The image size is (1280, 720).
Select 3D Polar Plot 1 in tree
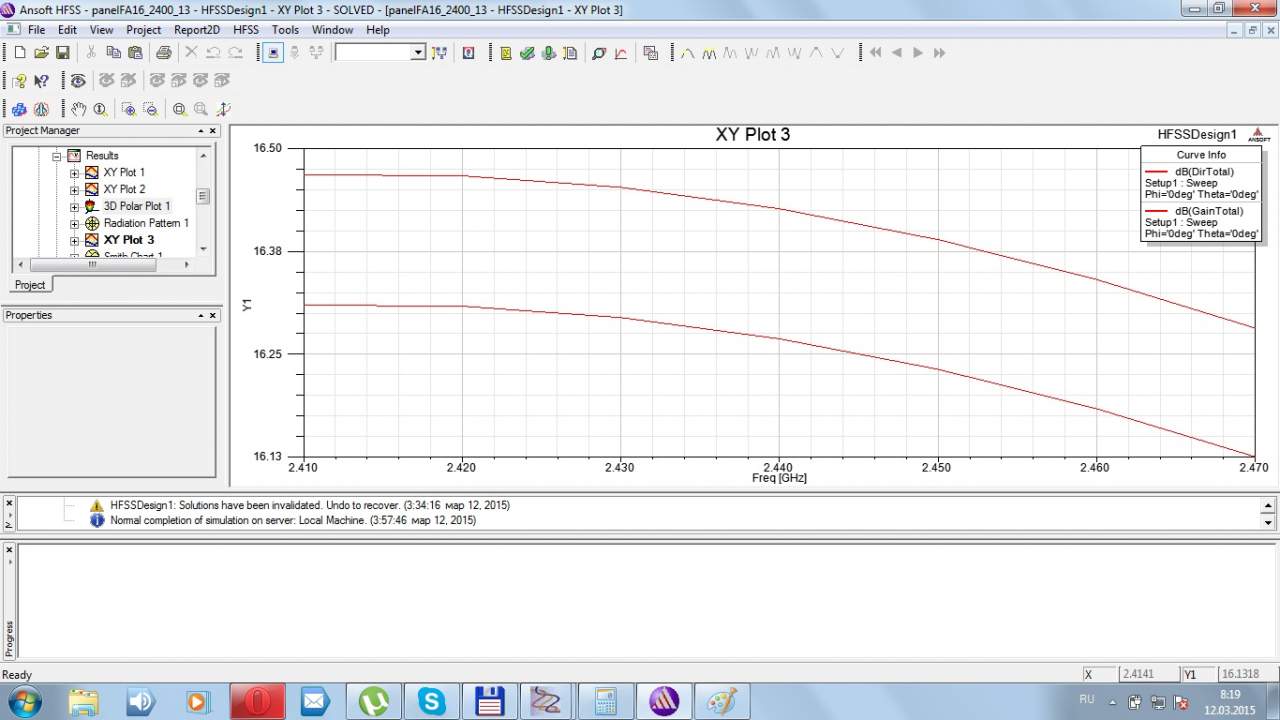click(136, 206)
